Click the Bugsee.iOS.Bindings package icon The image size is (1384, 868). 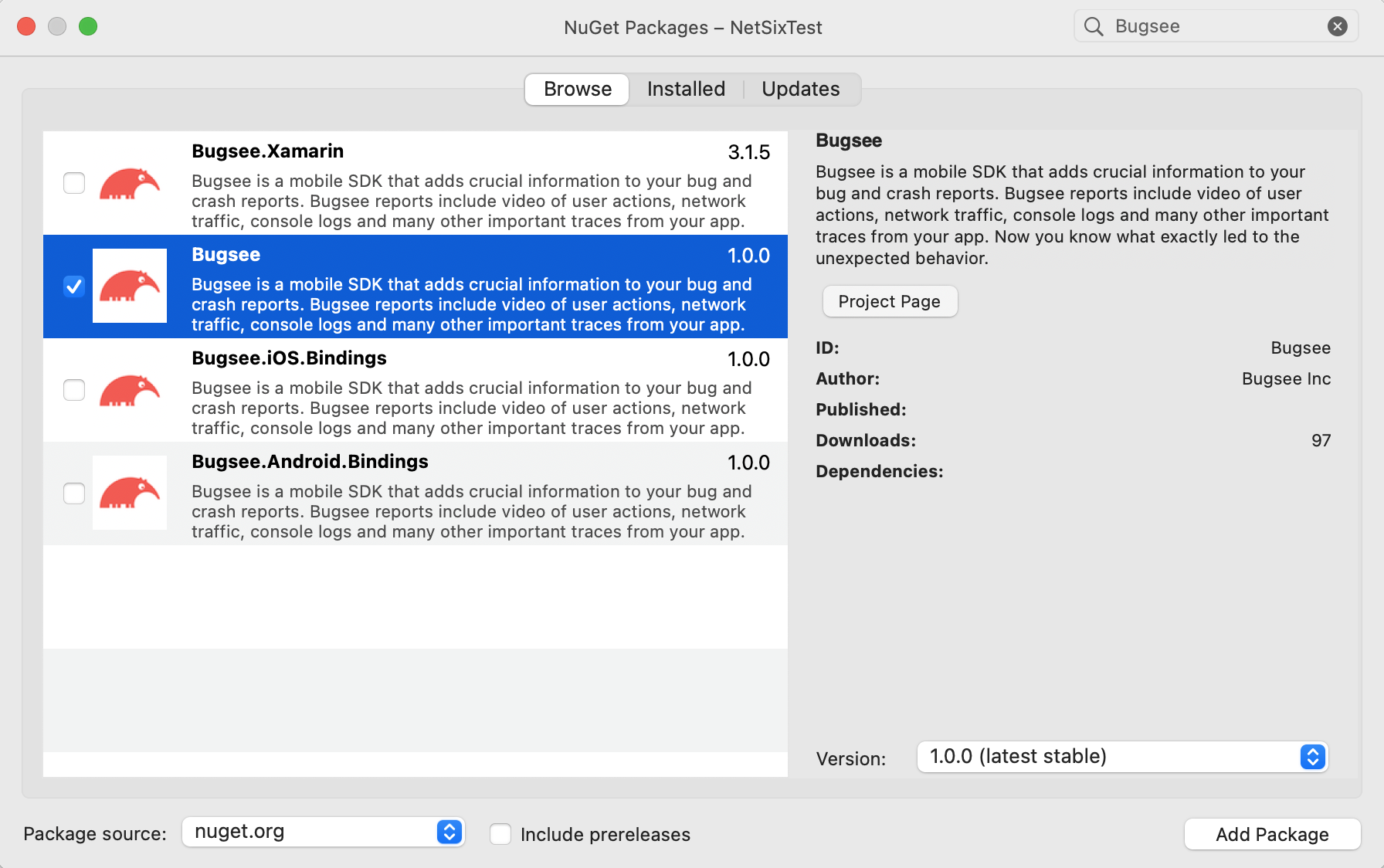coord(129,390)
